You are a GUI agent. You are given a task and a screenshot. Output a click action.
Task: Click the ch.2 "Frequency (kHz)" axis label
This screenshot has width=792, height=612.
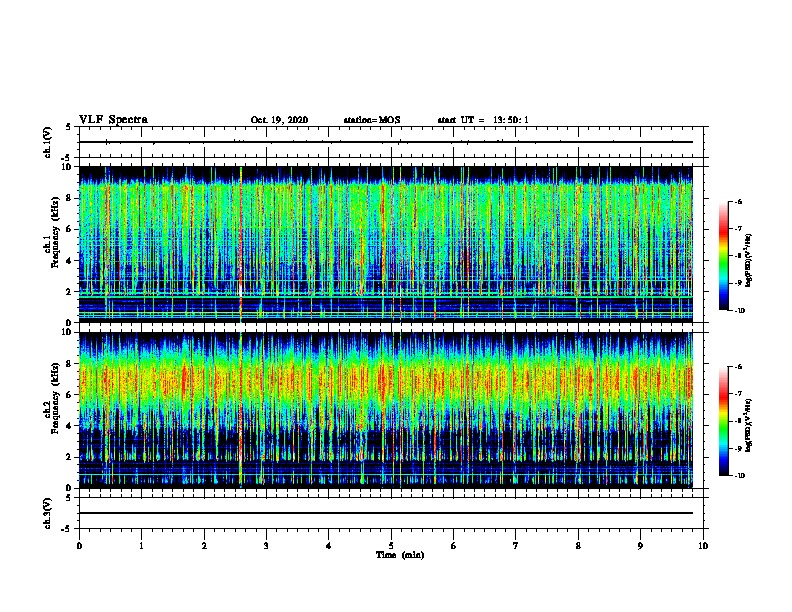point(55,398)
